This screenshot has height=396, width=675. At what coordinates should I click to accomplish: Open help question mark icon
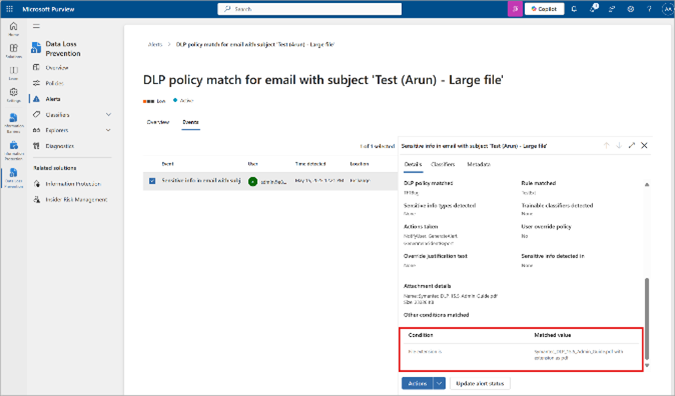[x=649, y=9]
